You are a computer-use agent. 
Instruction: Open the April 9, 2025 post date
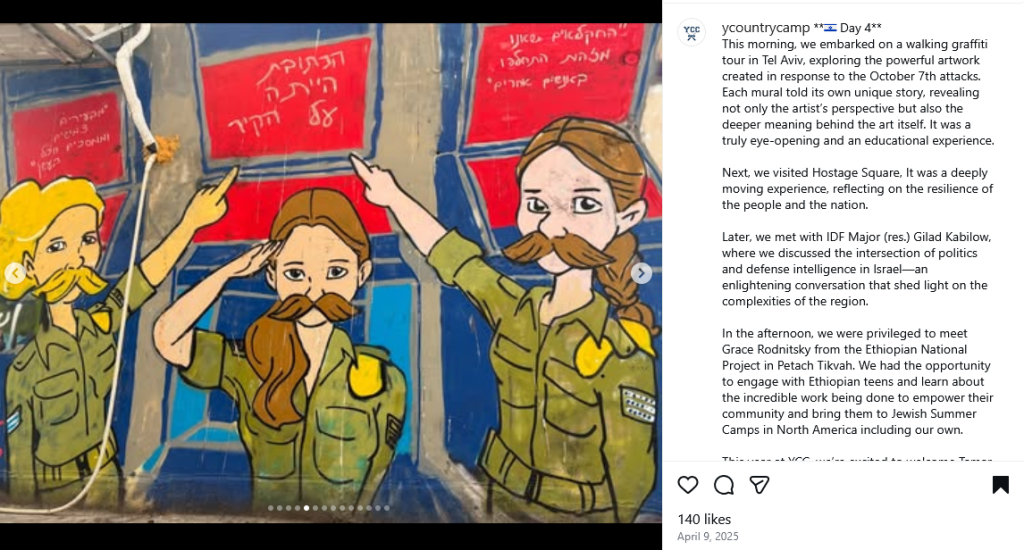point(708,536)
